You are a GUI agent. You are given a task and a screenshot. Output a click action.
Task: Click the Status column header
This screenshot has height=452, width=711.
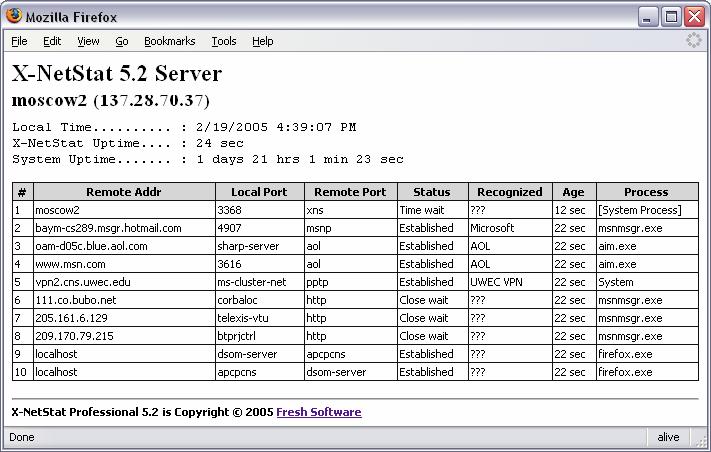tap(432, 192)
